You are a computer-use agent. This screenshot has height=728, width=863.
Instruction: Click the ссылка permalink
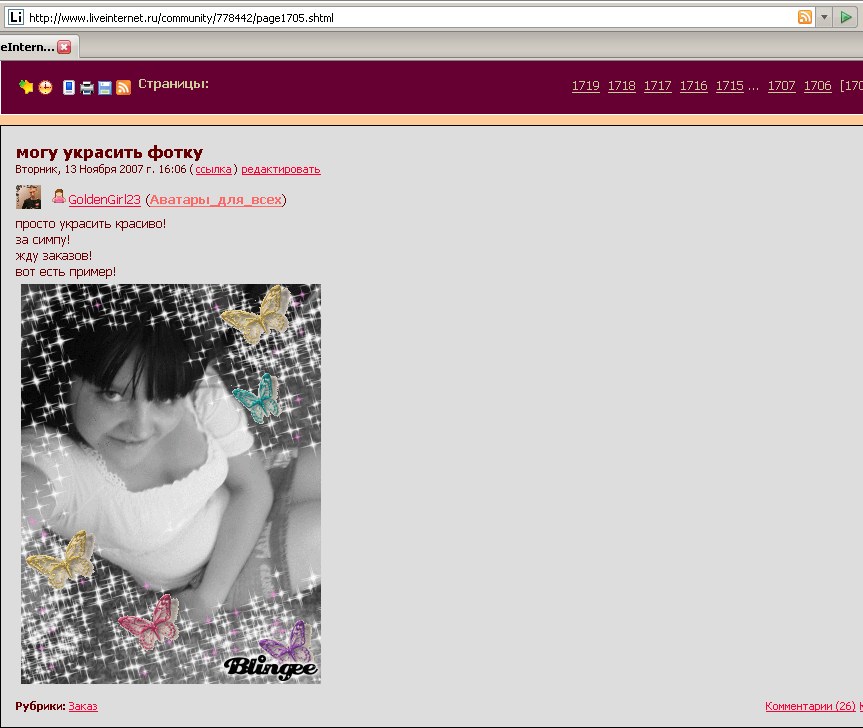213,170
